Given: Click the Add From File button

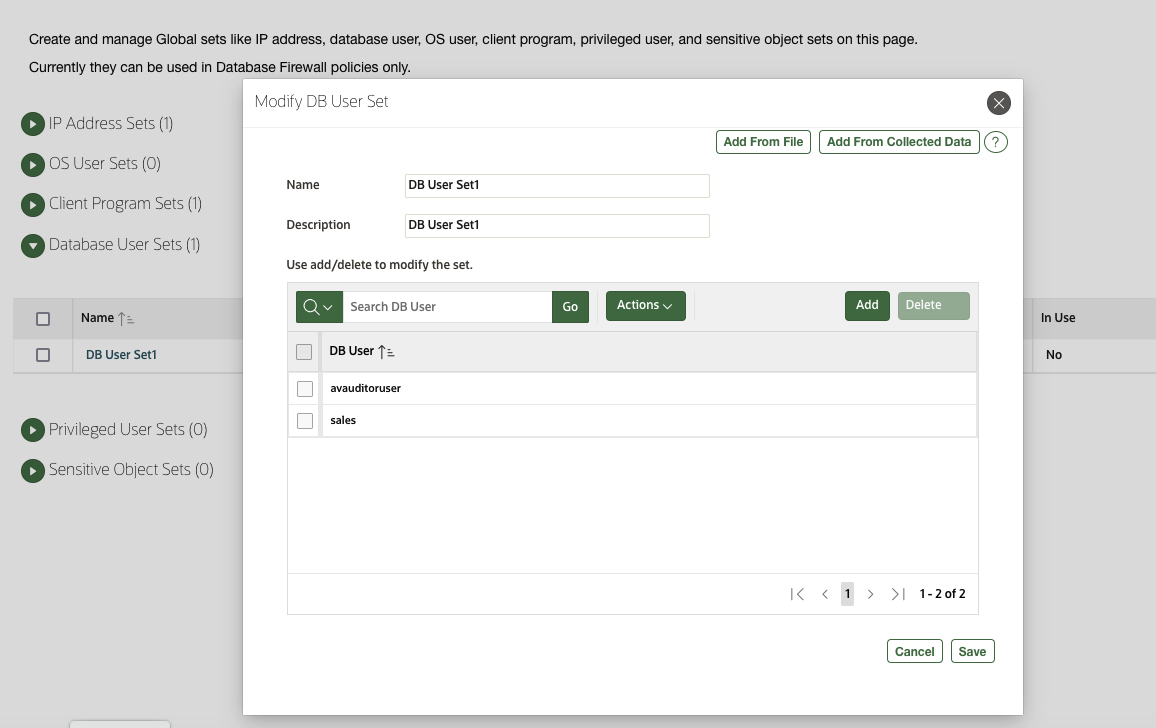Looking at the screenshot, I should [763, 142].
